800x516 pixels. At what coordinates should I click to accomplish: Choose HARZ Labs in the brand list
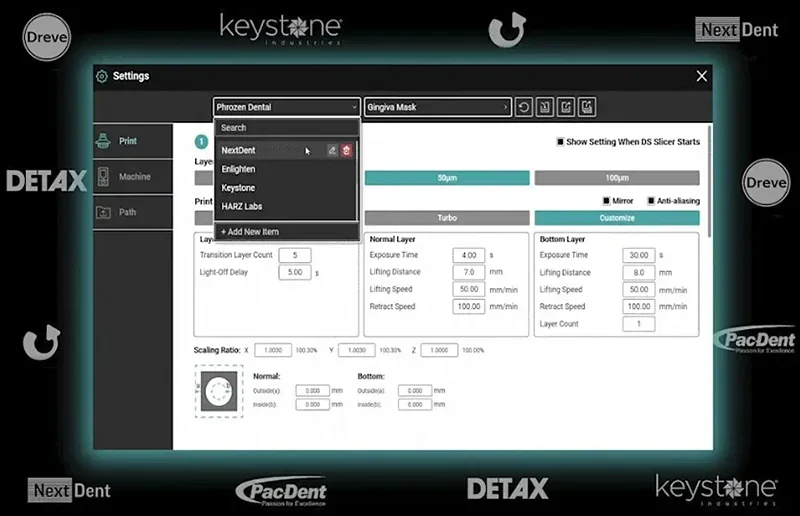click(286, 206)
